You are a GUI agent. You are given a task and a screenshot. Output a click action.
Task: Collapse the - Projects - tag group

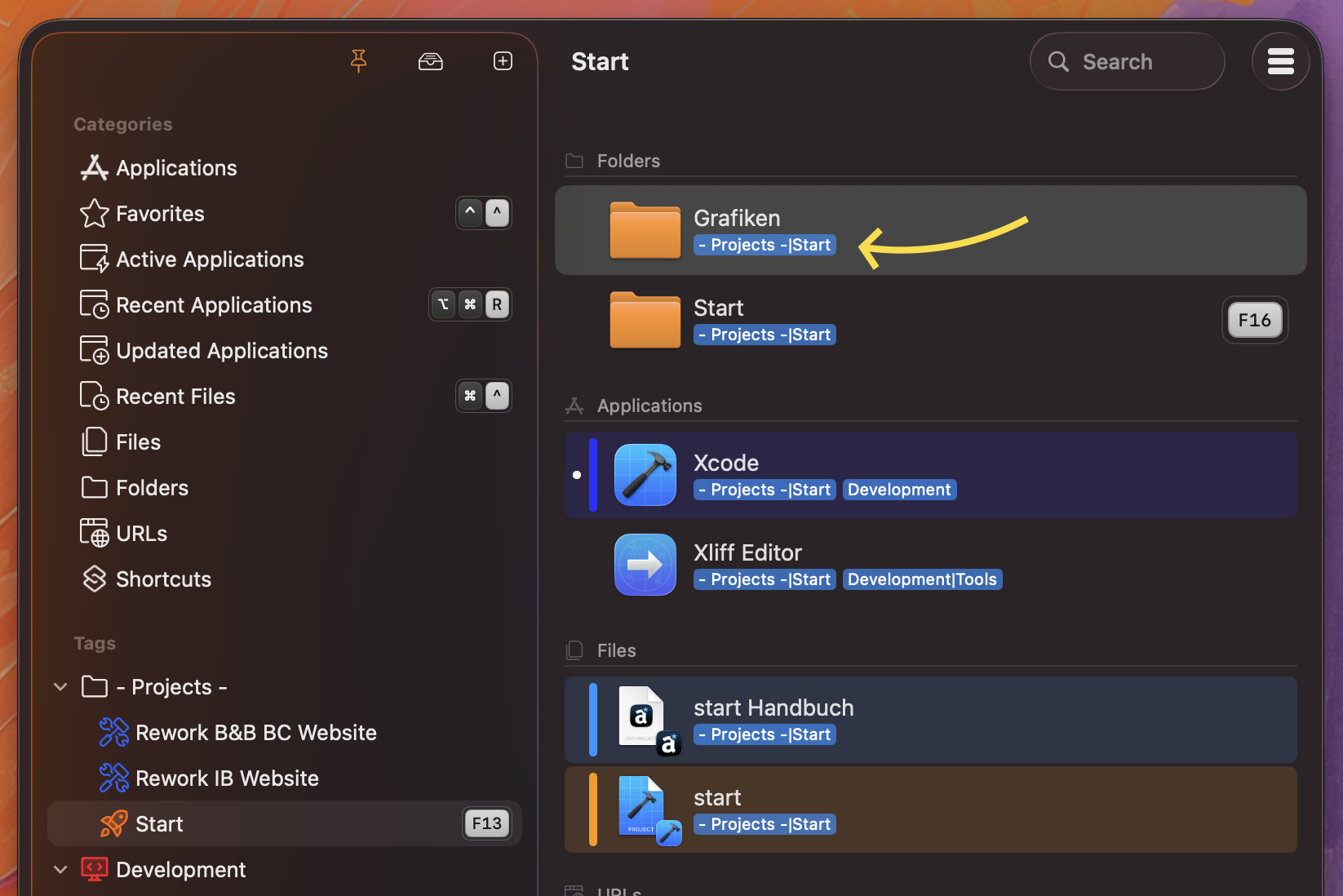(x=60, y=687)
